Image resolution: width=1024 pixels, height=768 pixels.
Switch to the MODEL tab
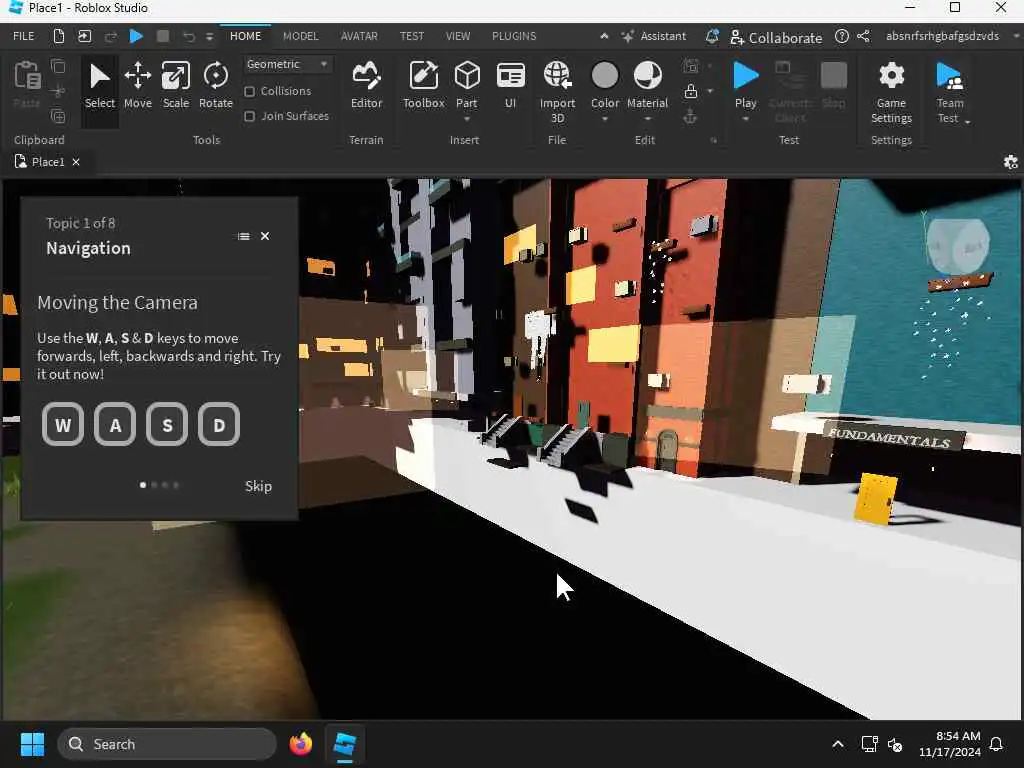click(x=300, y=36)
